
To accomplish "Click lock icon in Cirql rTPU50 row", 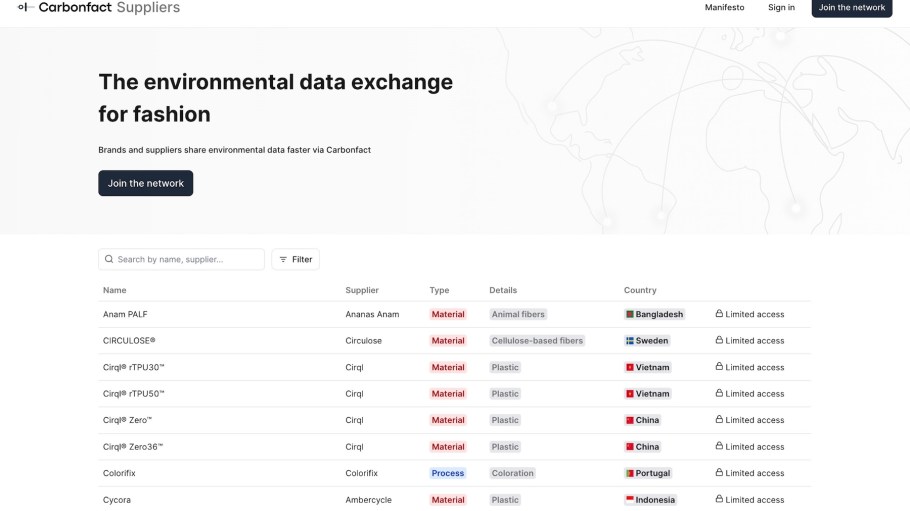I will click(719, 393).
